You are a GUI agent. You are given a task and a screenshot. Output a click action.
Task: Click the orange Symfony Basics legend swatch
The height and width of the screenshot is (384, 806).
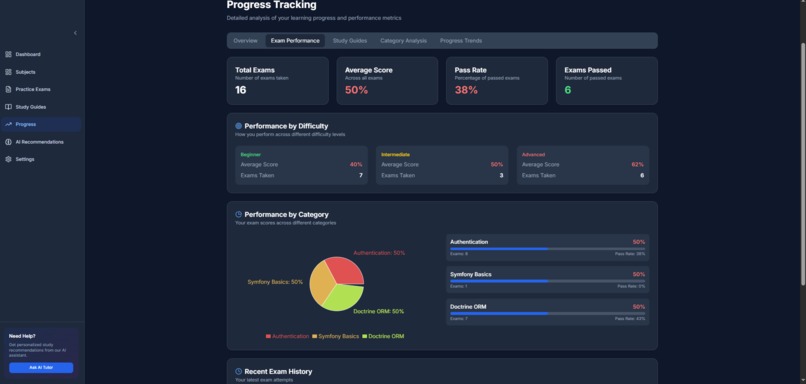315,336
